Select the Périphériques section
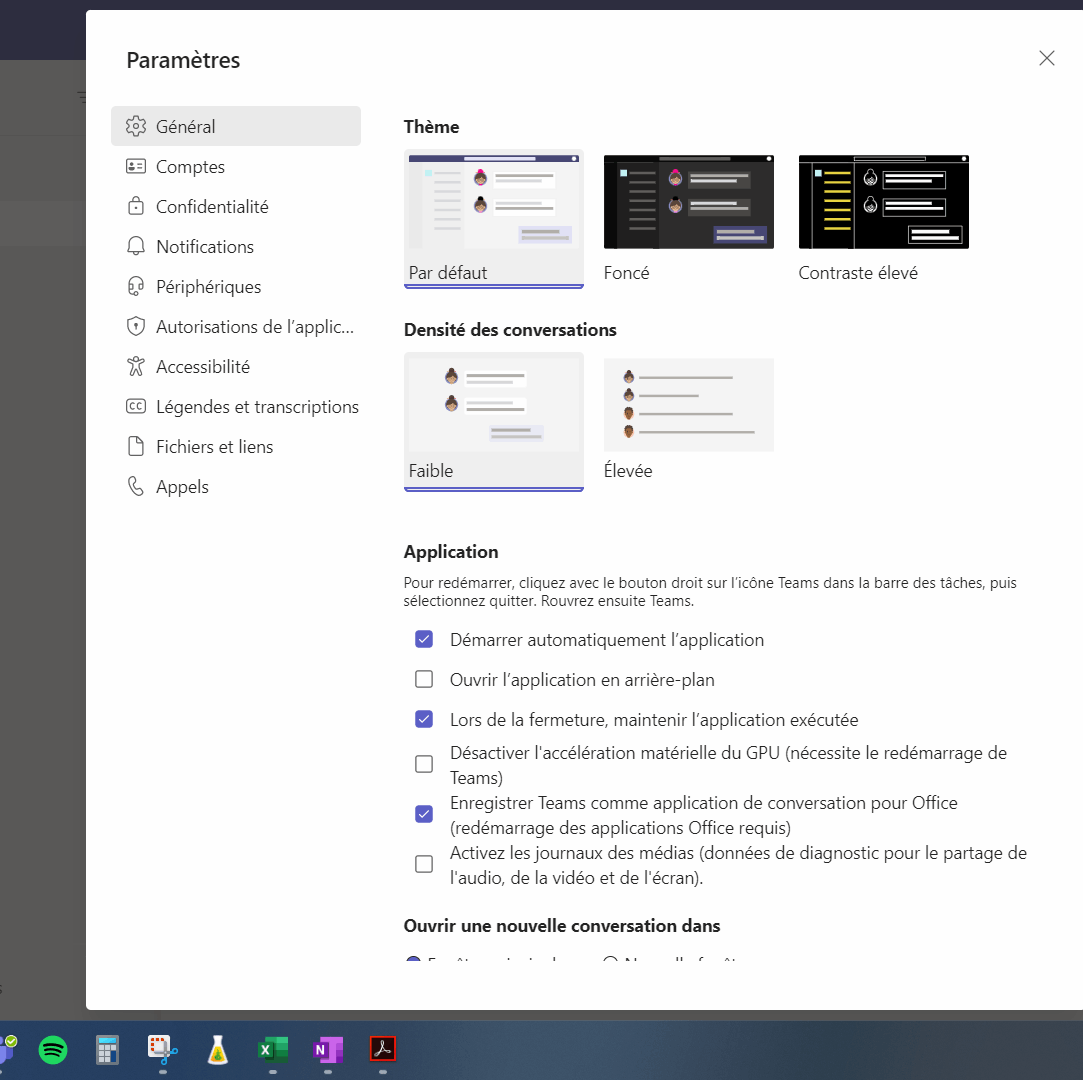 236,287
